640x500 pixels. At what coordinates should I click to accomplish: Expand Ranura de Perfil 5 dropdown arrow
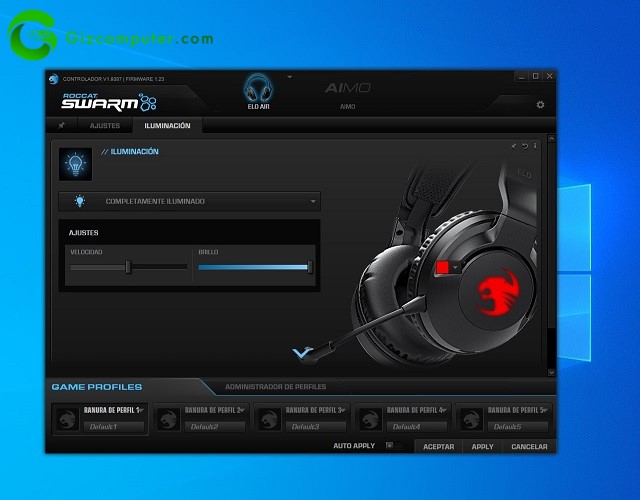pos(545,410)
